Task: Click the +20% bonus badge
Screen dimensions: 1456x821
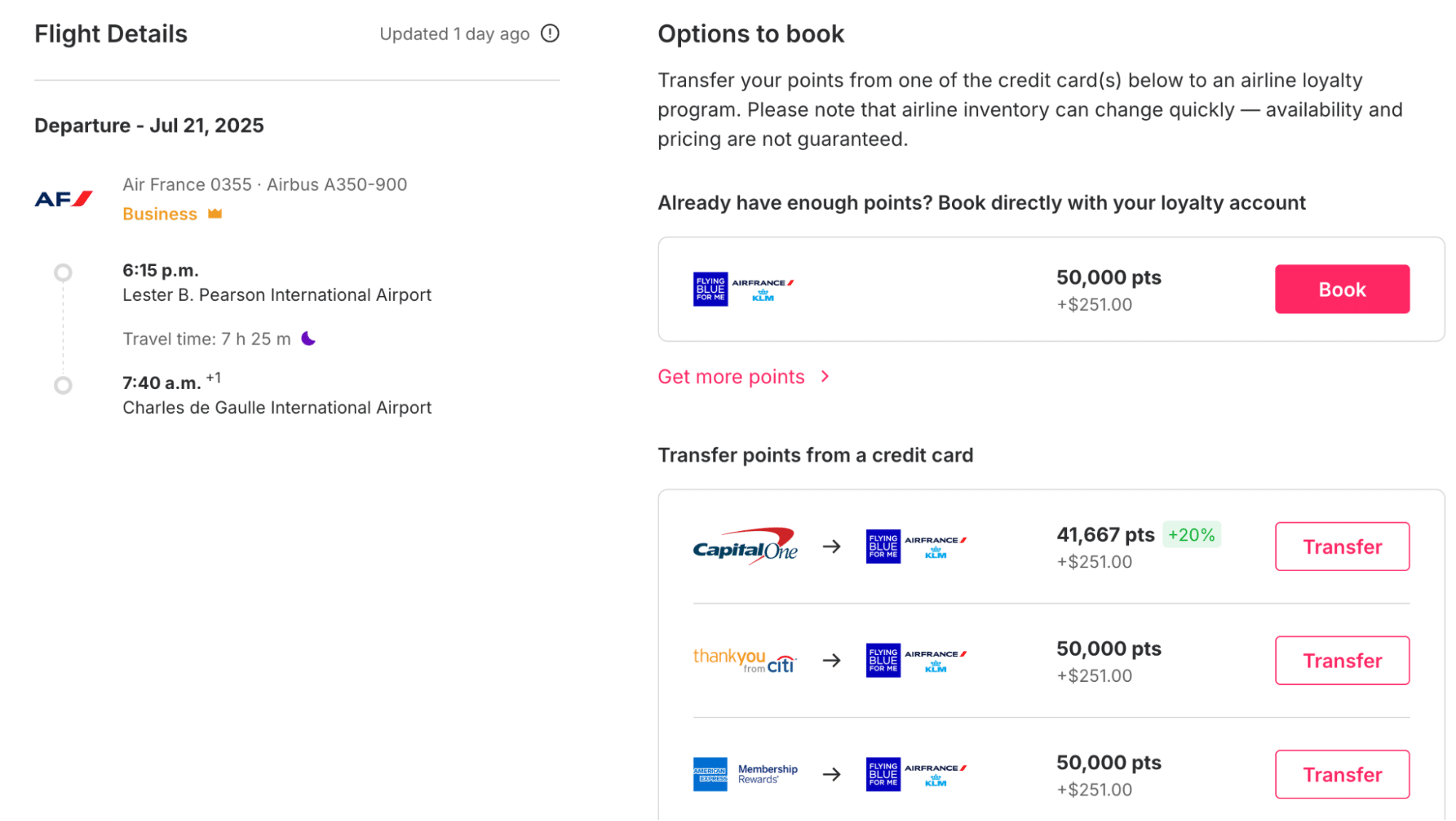Action: [x=1191, y=535]
